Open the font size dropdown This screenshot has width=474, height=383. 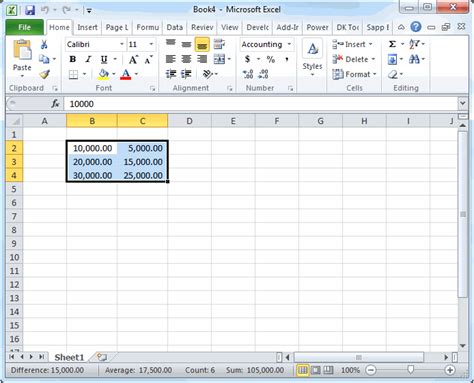(151, 44)
